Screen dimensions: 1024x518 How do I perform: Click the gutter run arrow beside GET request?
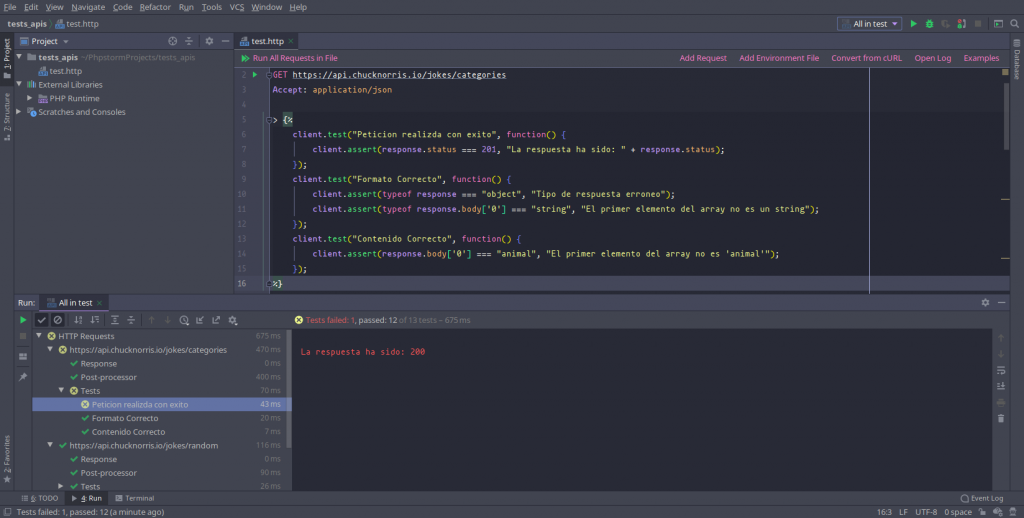[255, 75]
